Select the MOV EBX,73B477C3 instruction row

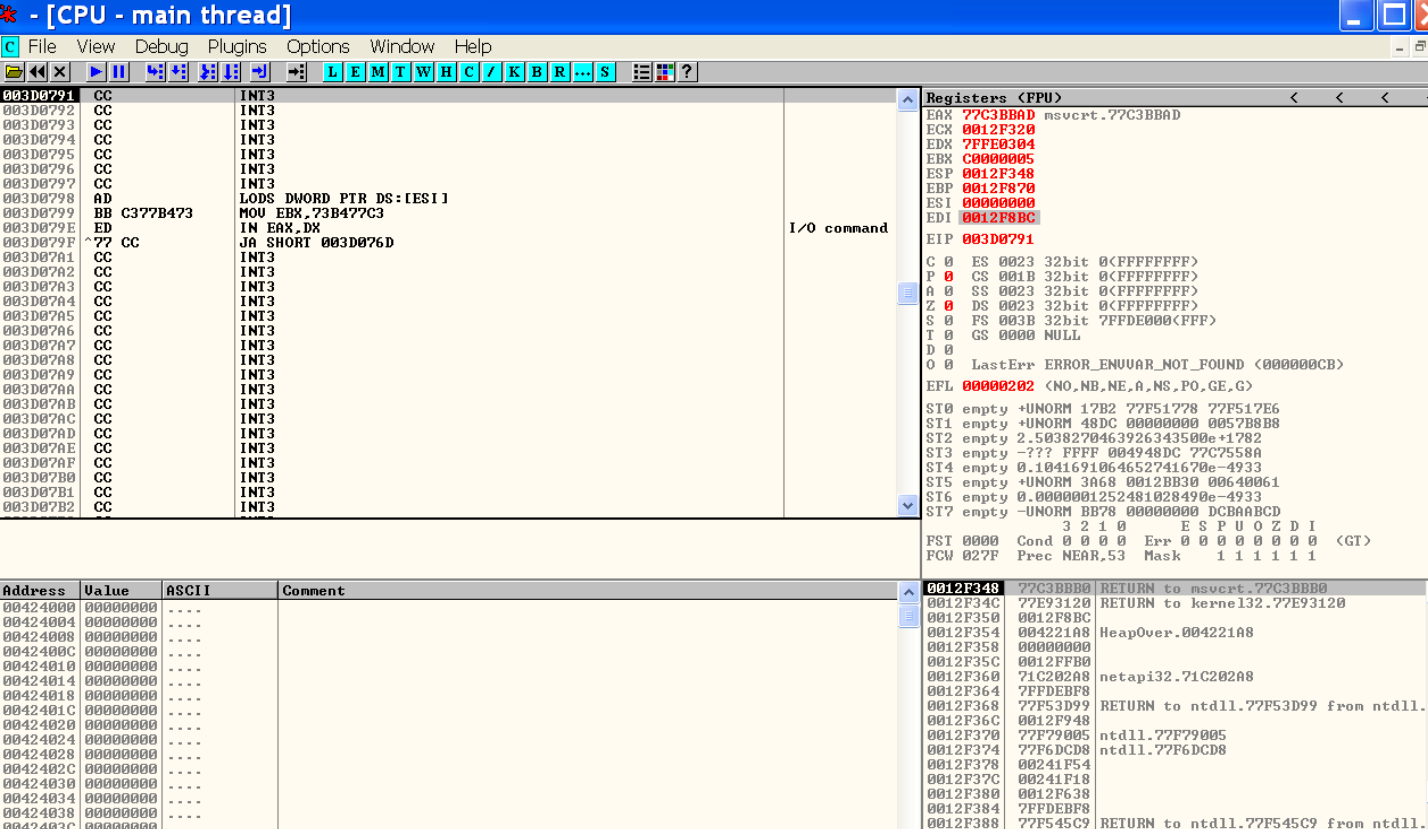(448, 213)
